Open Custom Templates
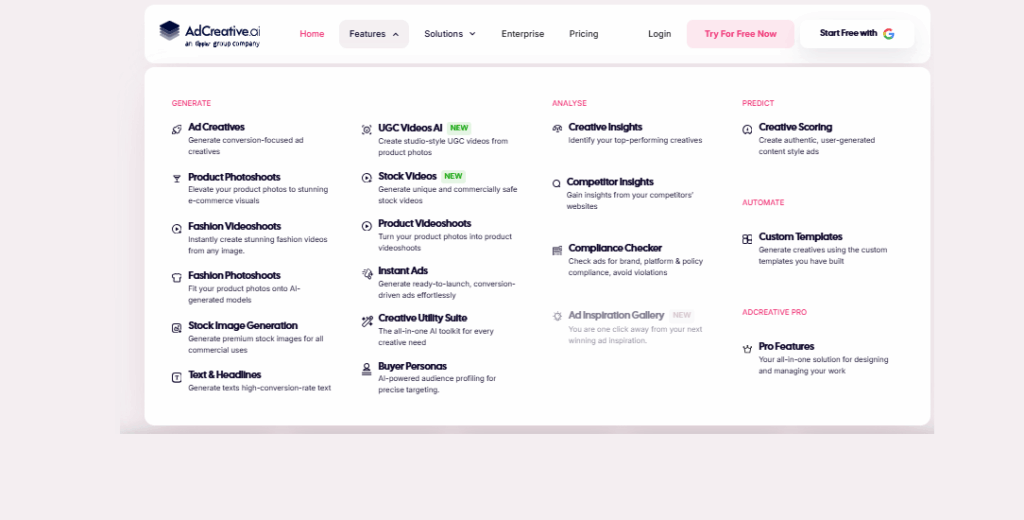 [801, 236]
